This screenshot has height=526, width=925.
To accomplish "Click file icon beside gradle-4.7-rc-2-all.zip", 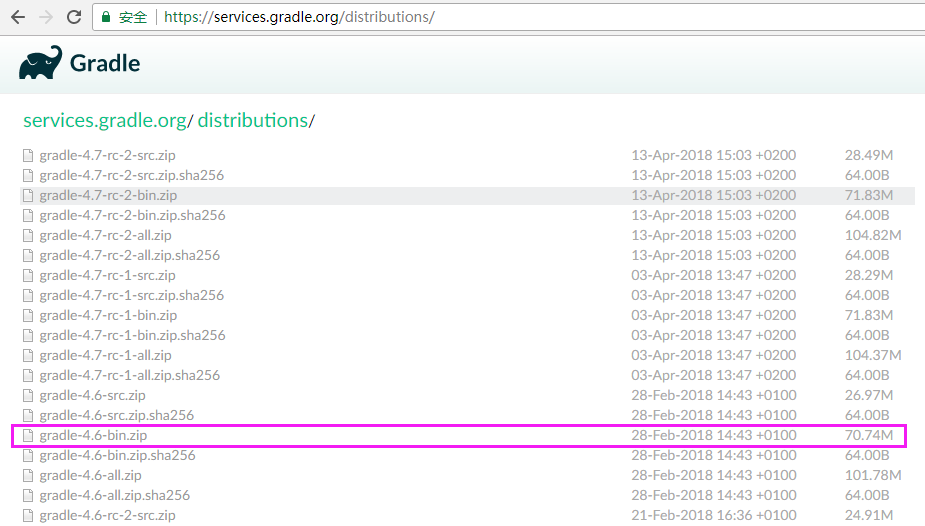I will tap(28, 235).
